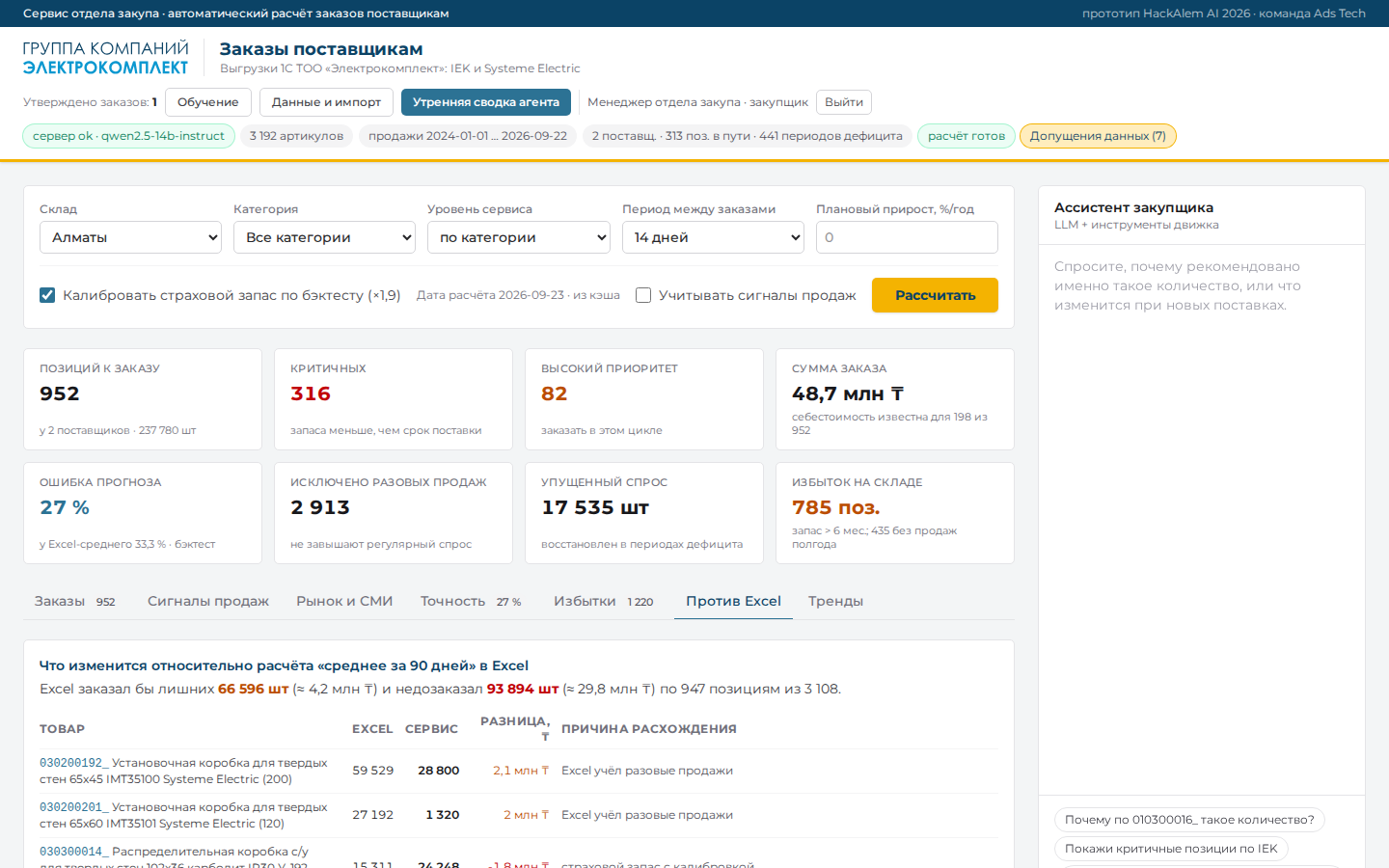
Task: Click the Исключено разовых продаж 2 913 card
Action: [394, 513]
